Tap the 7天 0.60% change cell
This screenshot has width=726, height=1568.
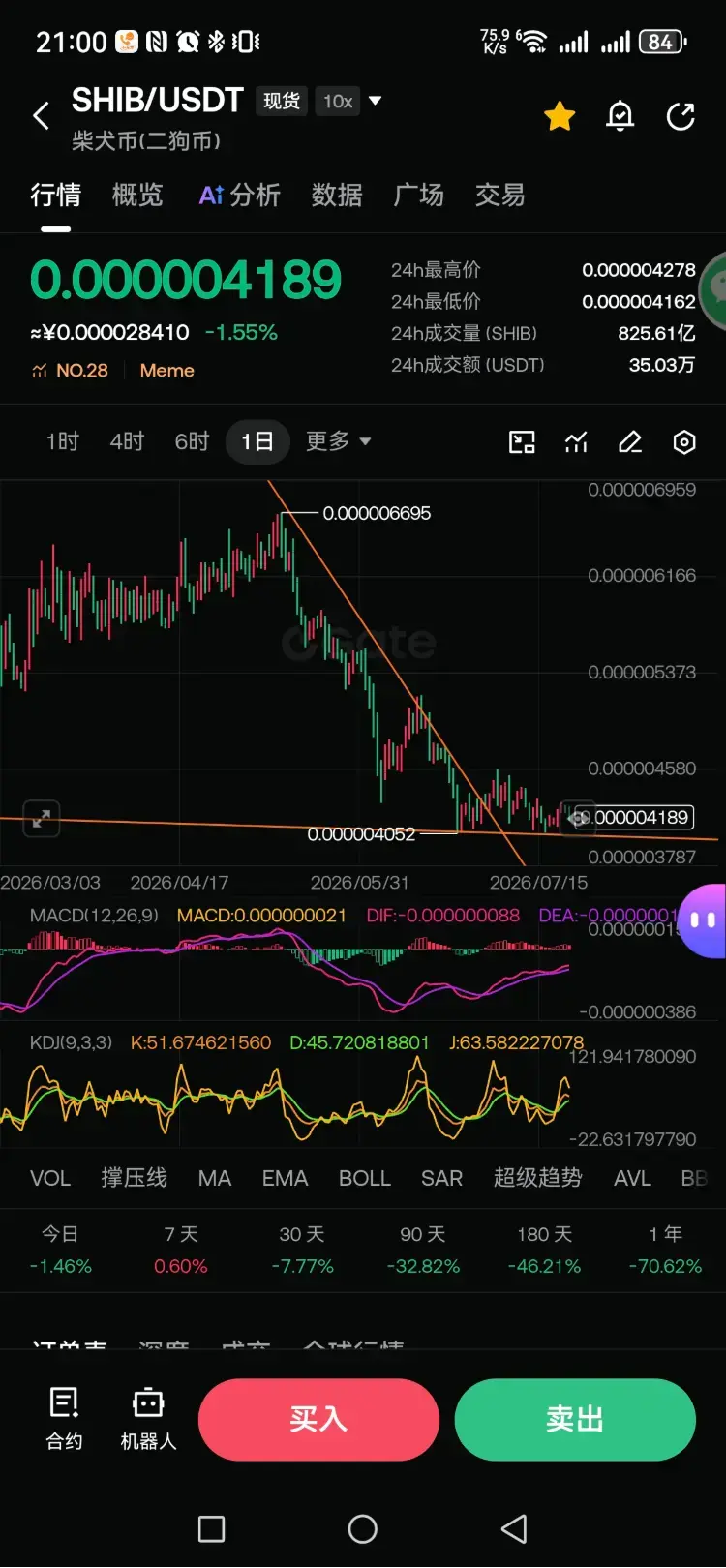click(181, 1250)
